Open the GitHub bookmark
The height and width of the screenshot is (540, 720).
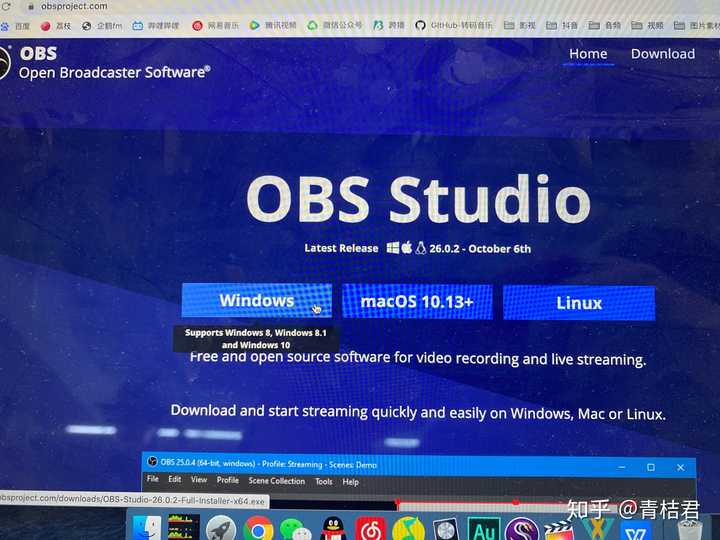click(x=453, y=25)
